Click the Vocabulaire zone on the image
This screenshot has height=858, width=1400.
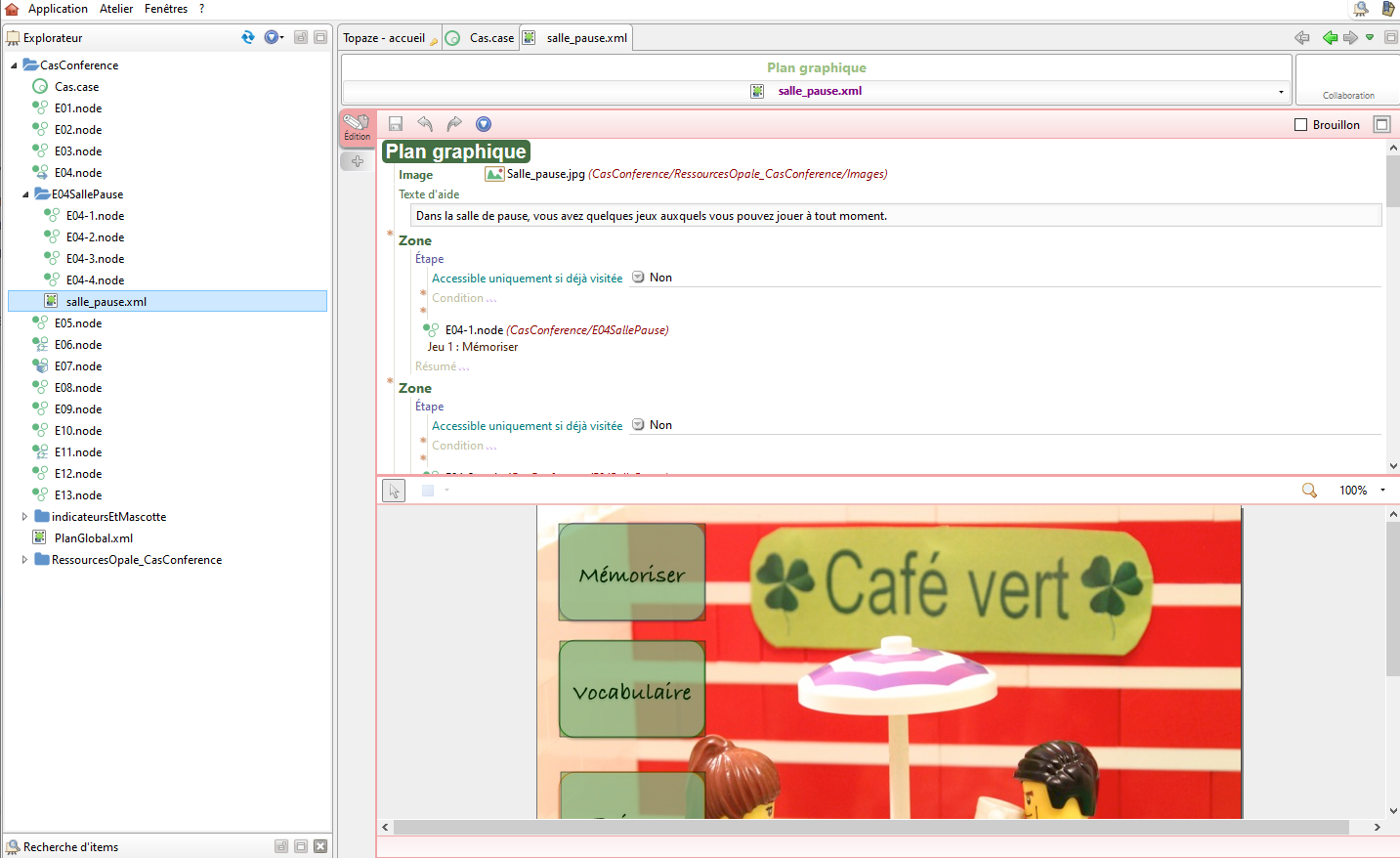coord(632,689)
